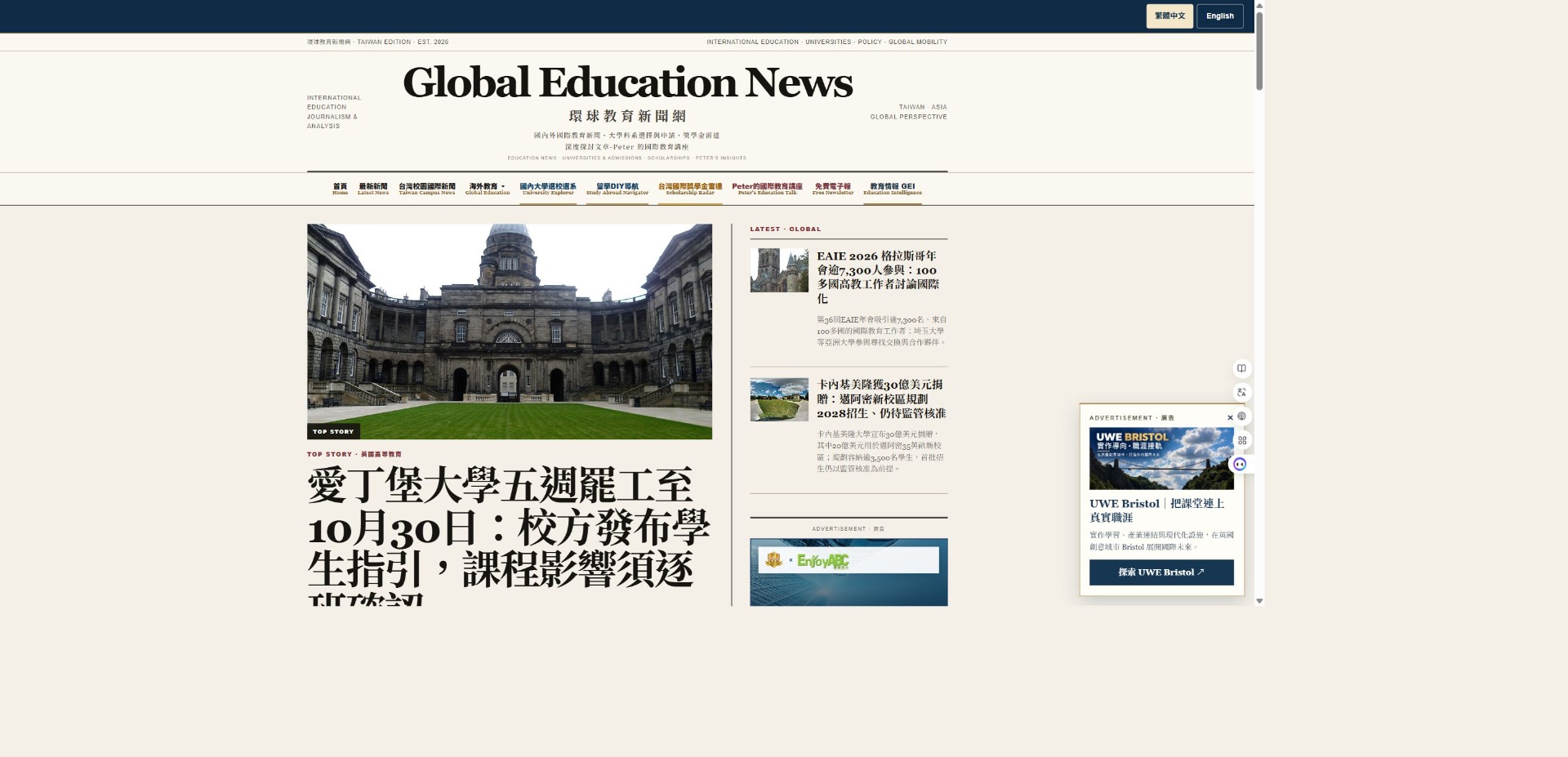Image resolution: width=1568 pixels, height=757 pixels.
Task: Open 留學DIY導航 Study Abroad Navigator
Action: [x=617, y=189]
